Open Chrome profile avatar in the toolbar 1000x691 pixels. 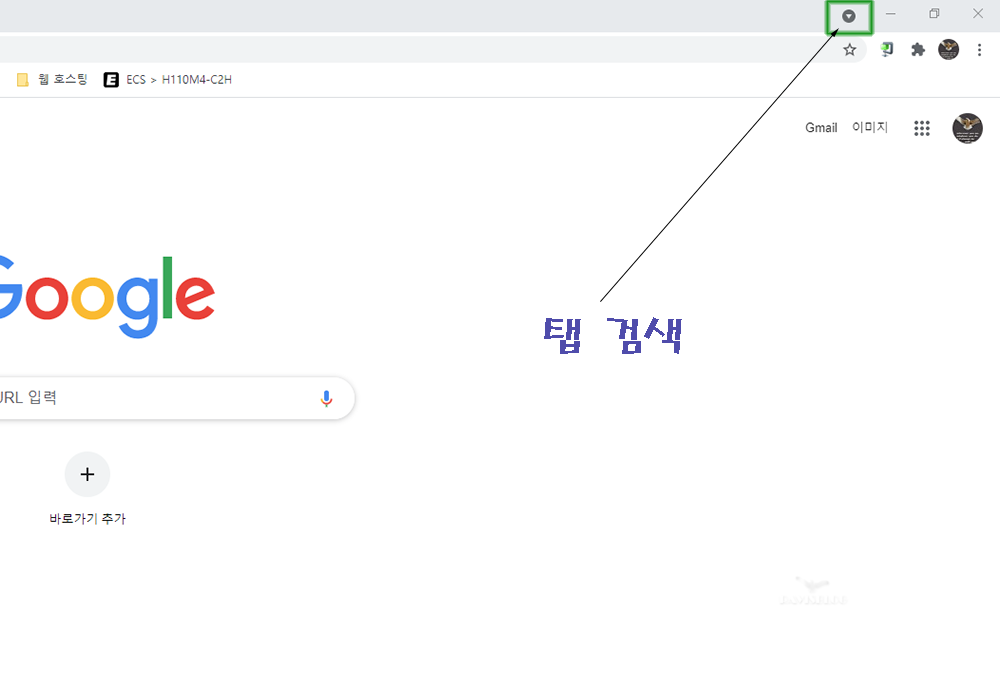pos(948,49)
